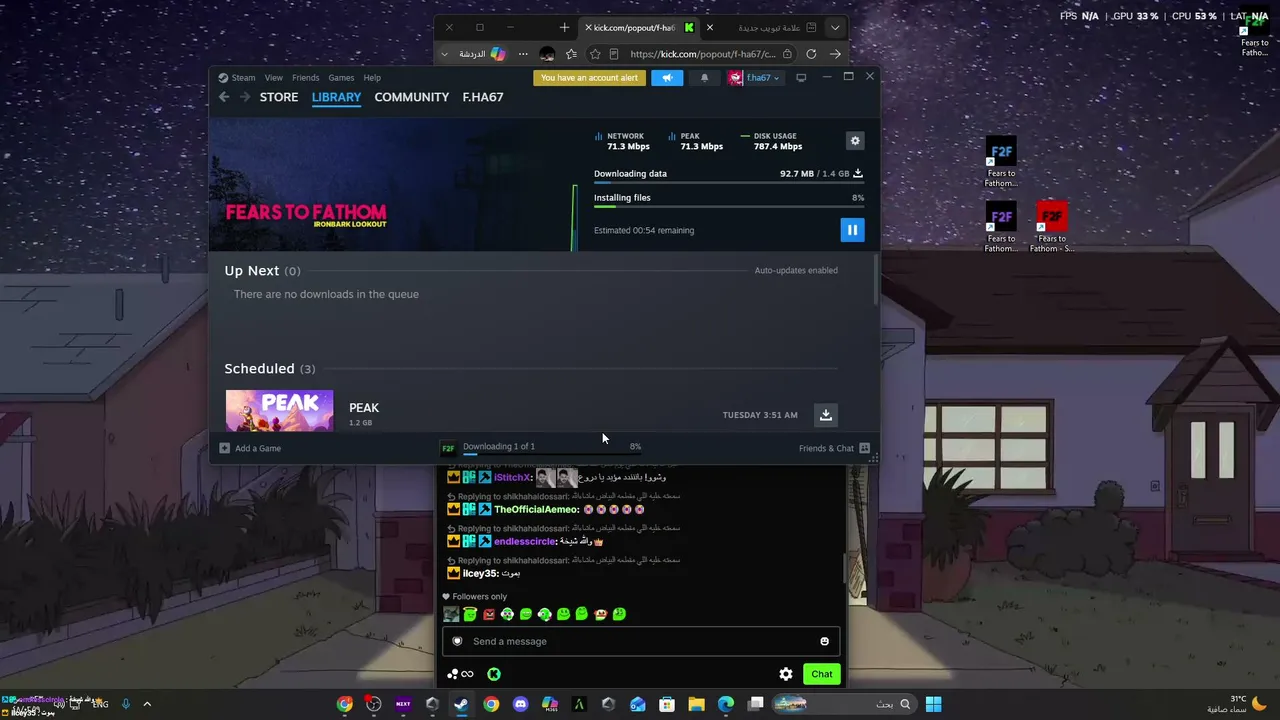Image resolution: width=1280 pixels, height=720 pixels.
Task: Click Add a Game
Action: (x=251, y=448)
